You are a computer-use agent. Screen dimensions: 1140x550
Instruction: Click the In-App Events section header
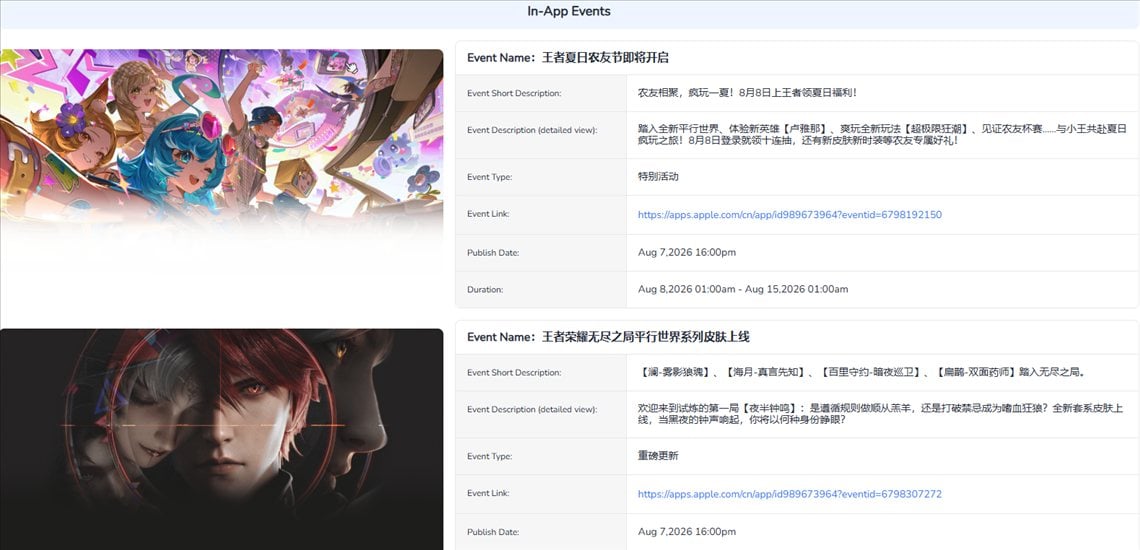point(569,12)
